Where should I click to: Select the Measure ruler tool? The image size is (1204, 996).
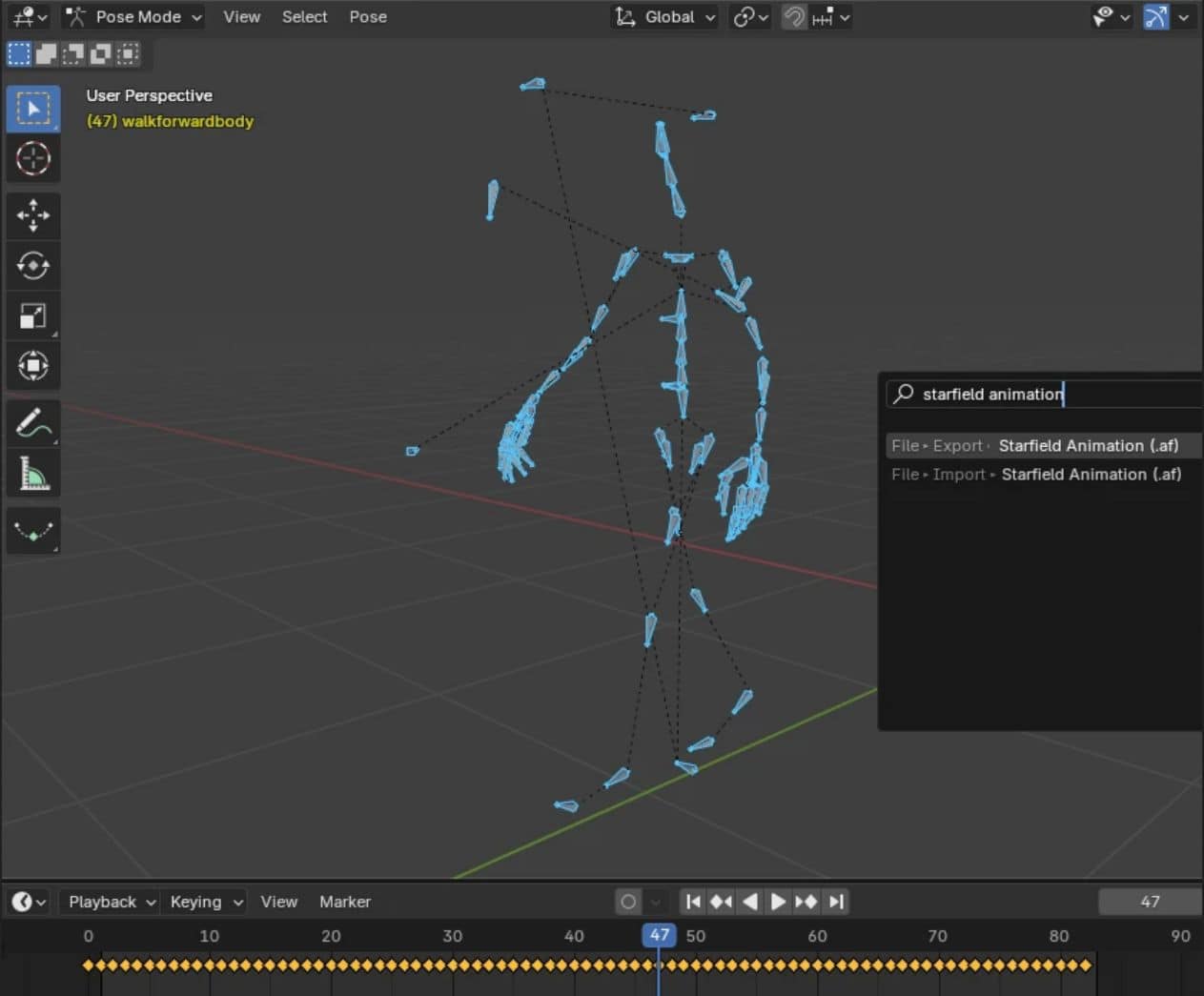[x=33, y=474]
